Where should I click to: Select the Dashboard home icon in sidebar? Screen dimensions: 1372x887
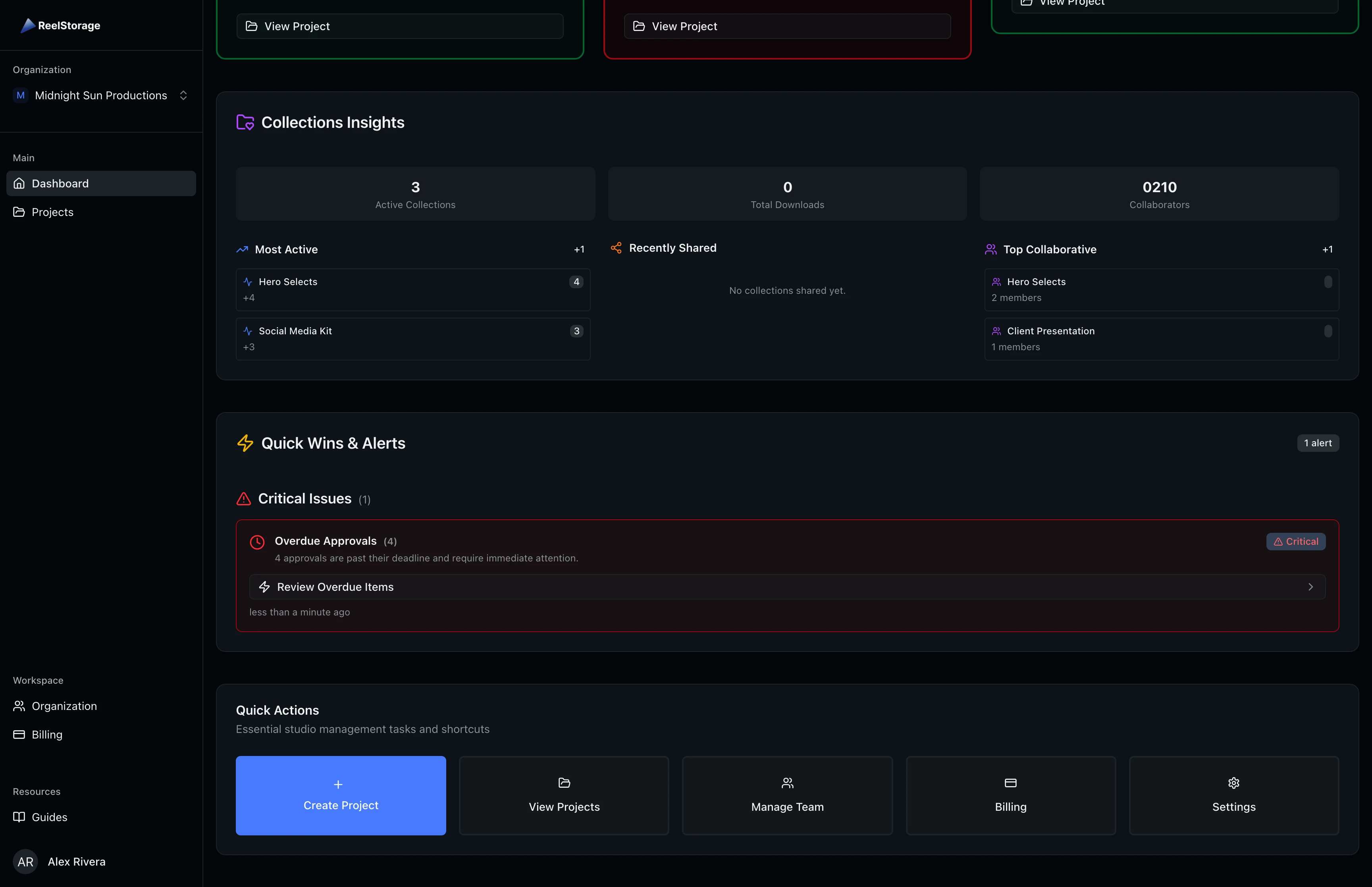tap(19, 183)
